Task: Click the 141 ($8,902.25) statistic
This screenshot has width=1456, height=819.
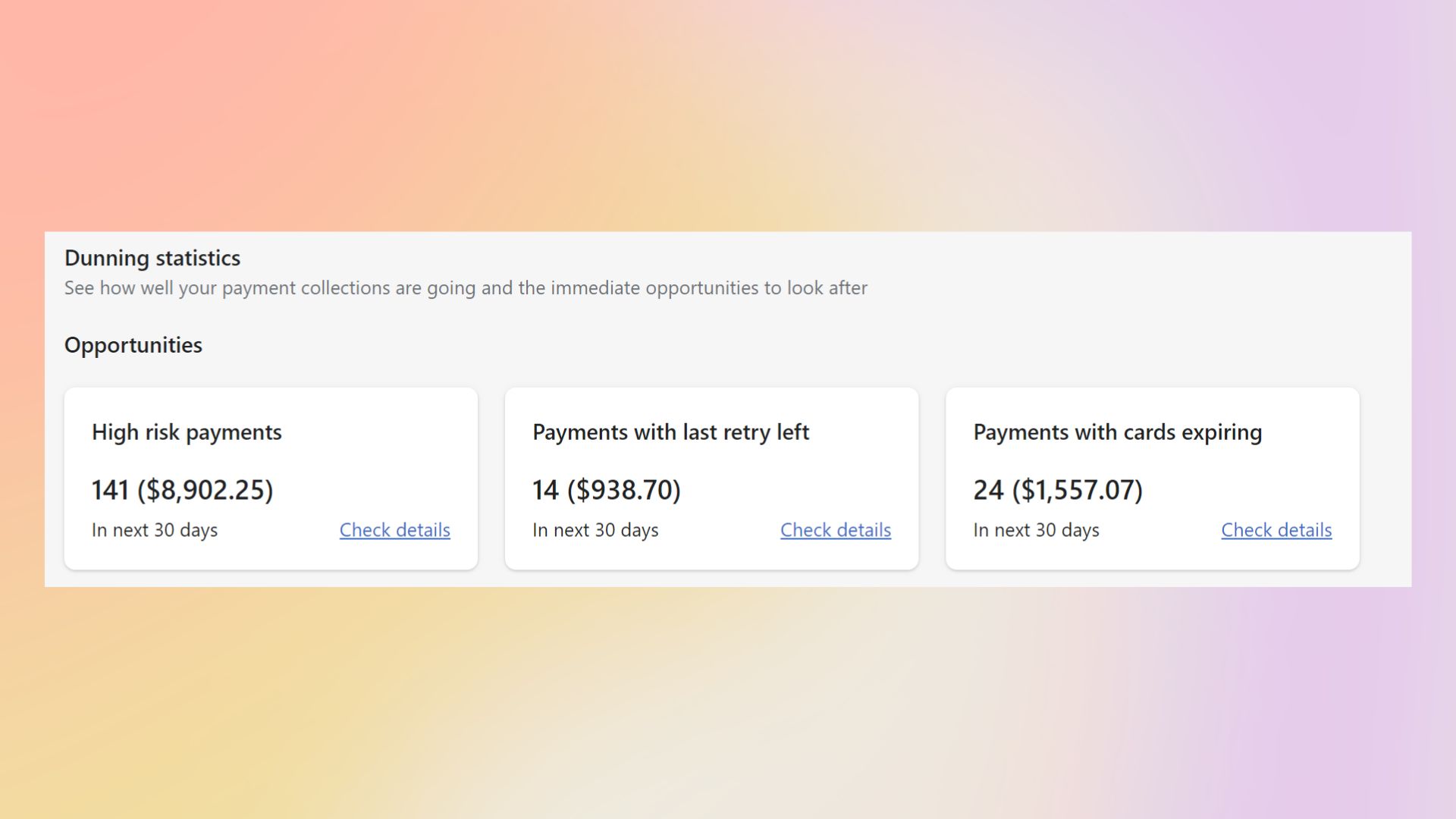Action: (x=182, y=490)
